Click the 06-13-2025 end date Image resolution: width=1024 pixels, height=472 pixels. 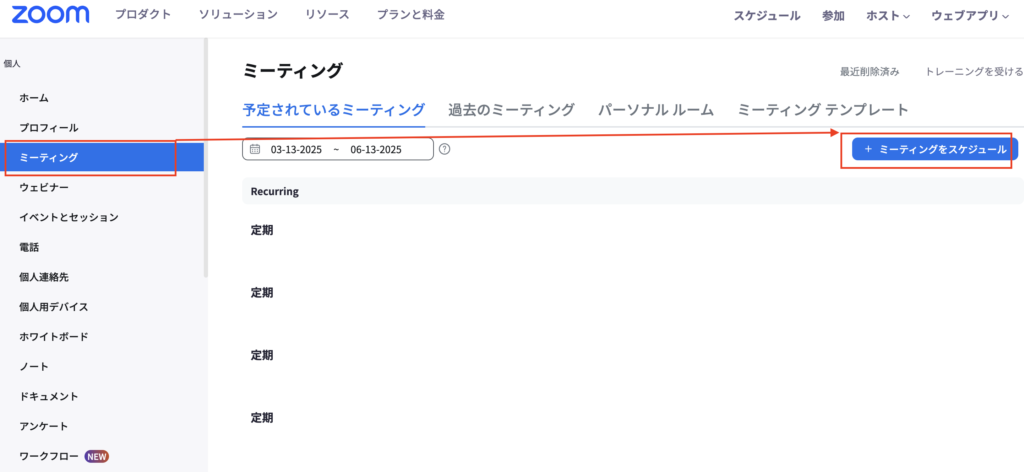pyautogui.click(x=376, y=149)
